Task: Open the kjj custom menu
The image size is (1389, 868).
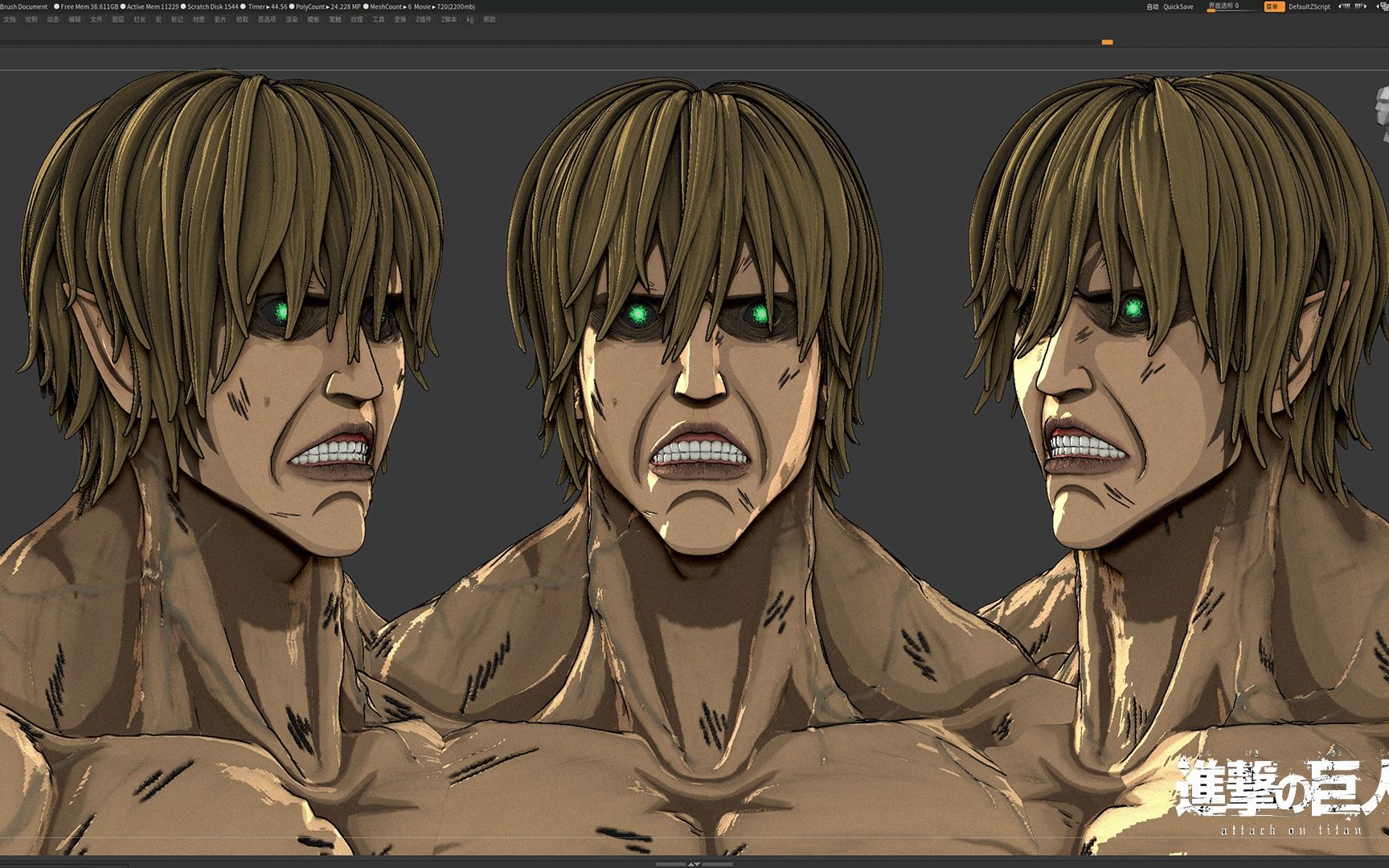Action: click(x=470, y=19)
